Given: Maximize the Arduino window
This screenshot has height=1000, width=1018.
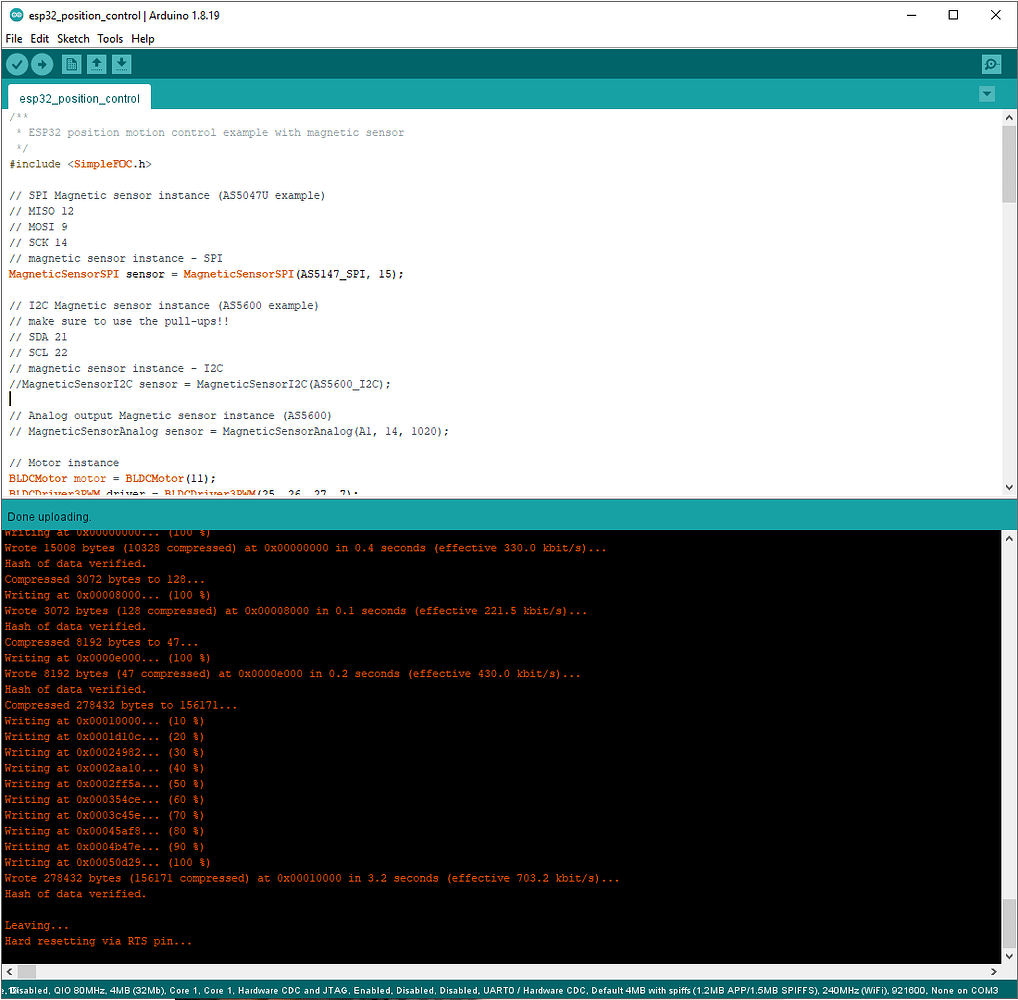Looking at the screenshot, I should pyautogui.click(x=953, y=15).
